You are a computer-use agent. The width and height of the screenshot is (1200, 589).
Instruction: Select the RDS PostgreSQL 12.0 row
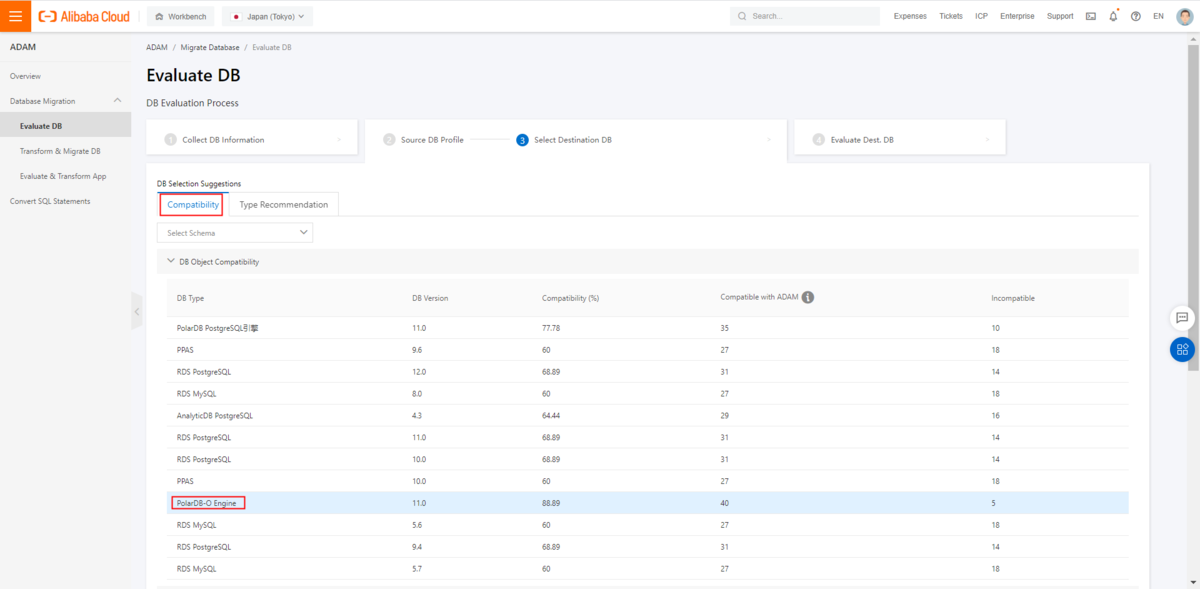tap(648, 372)
